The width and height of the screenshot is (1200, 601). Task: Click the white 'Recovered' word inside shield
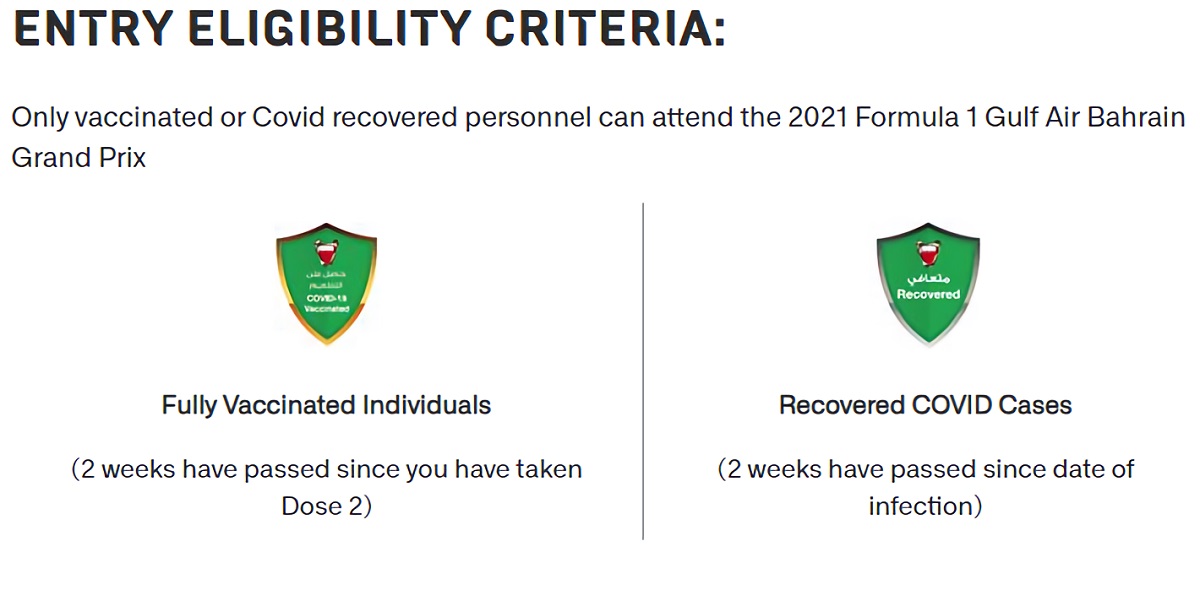coord(928,295)
